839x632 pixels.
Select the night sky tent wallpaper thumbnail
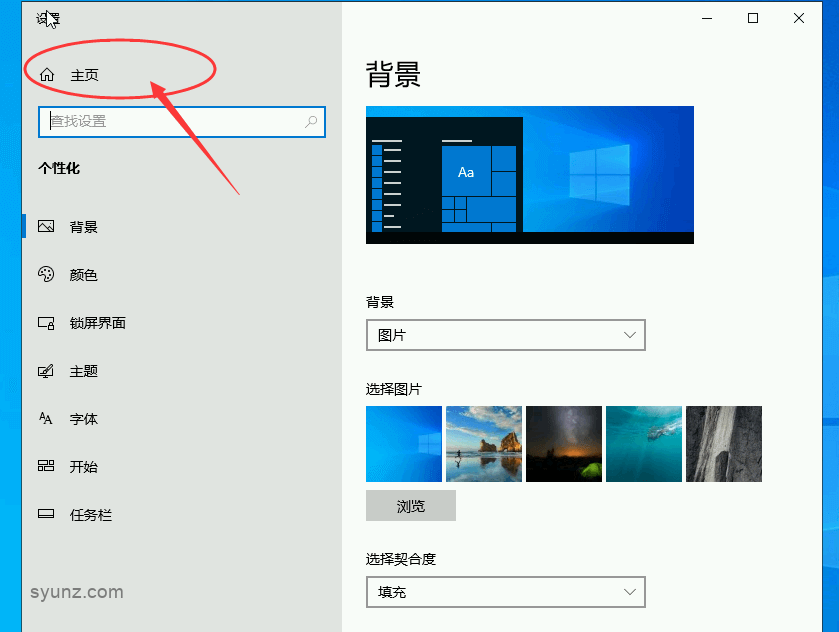click(564, 444)
